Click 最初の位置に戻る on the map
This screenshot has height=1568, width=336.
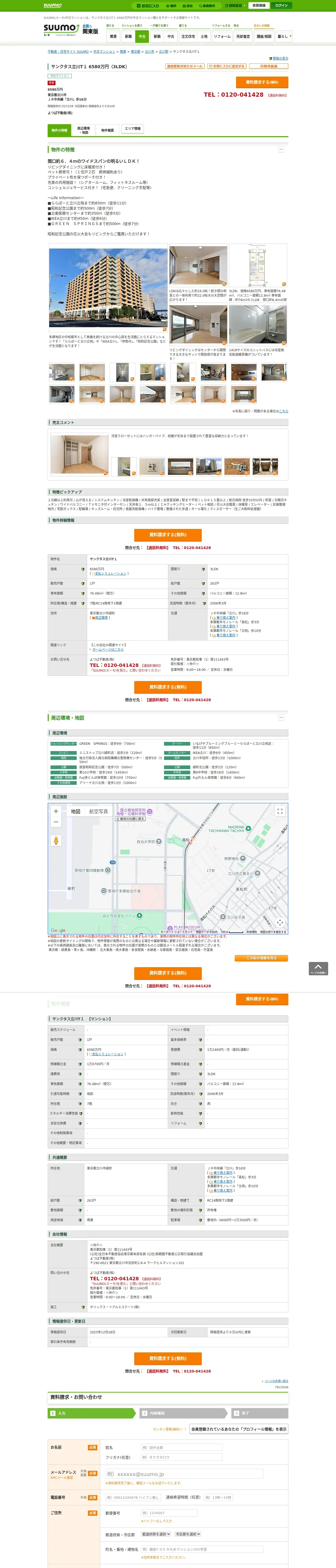[x=131, y=819]
